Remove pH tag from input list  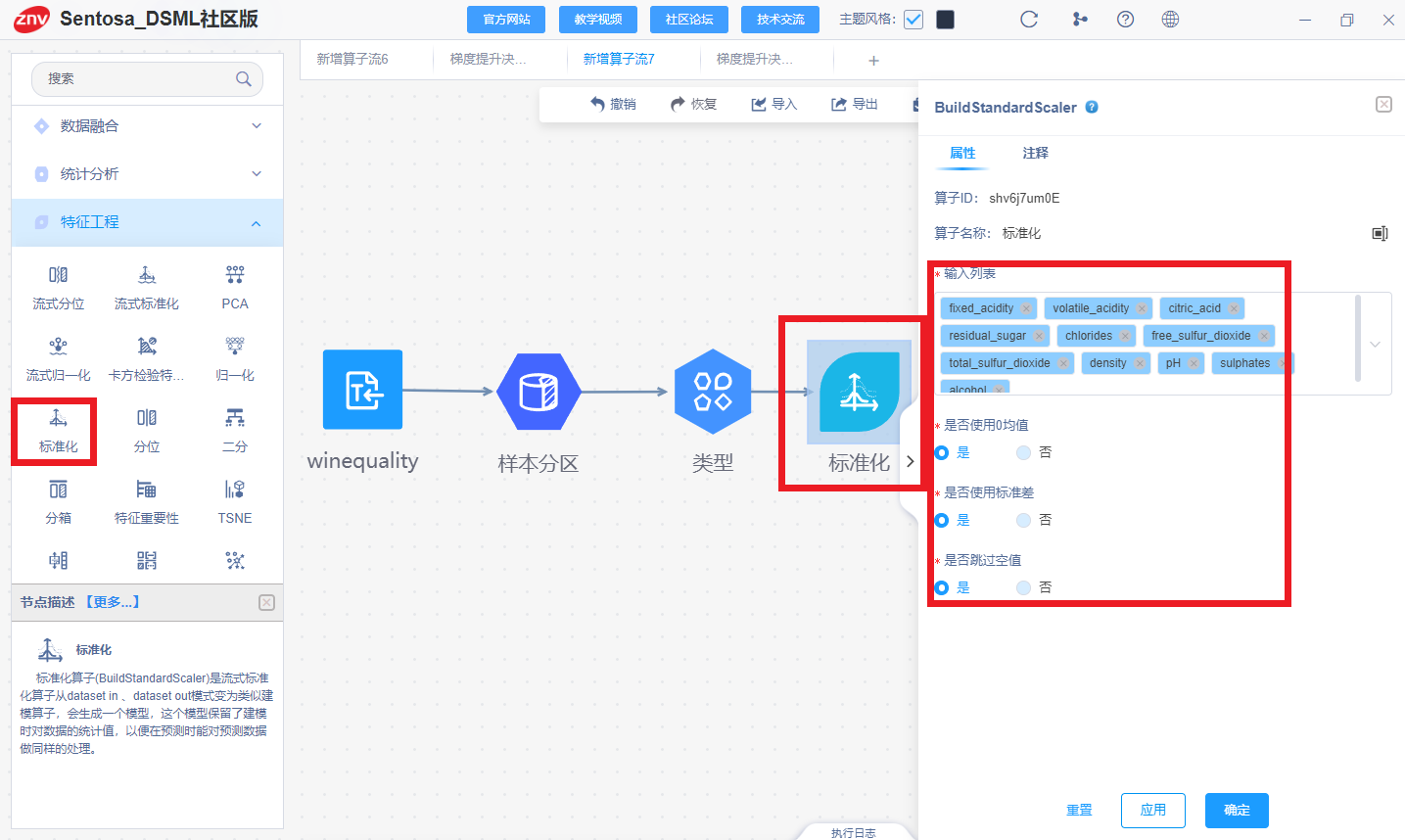coord(1194,363)
